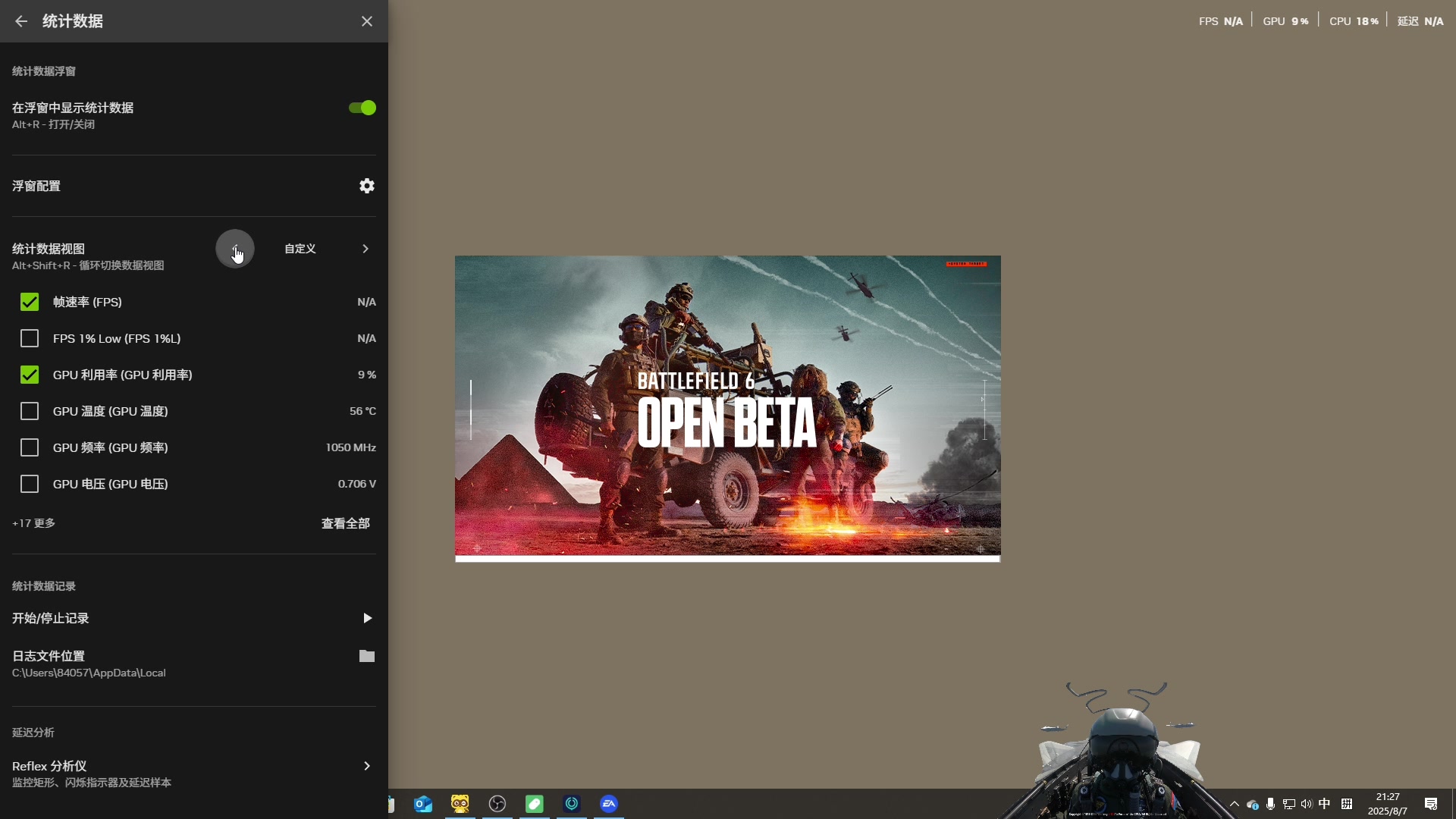Expand Reflex 分析仪 chevron

point(367,766)
